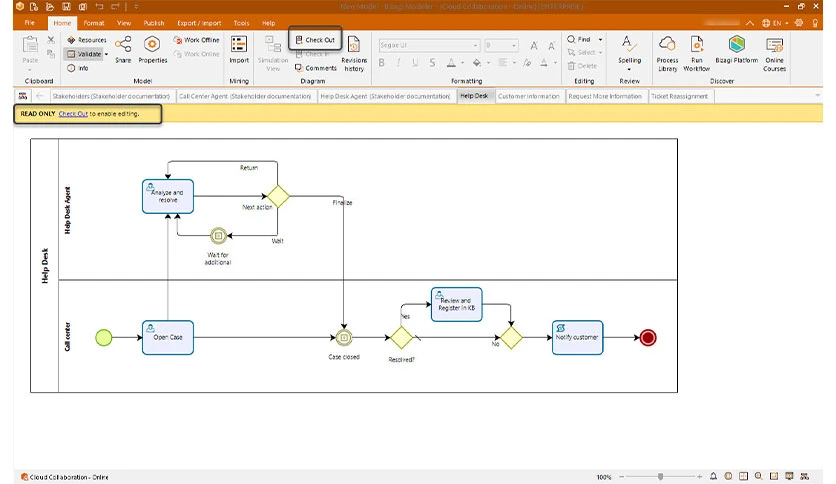Adjust the zoom slider in status bar

(x=661, y=477)
